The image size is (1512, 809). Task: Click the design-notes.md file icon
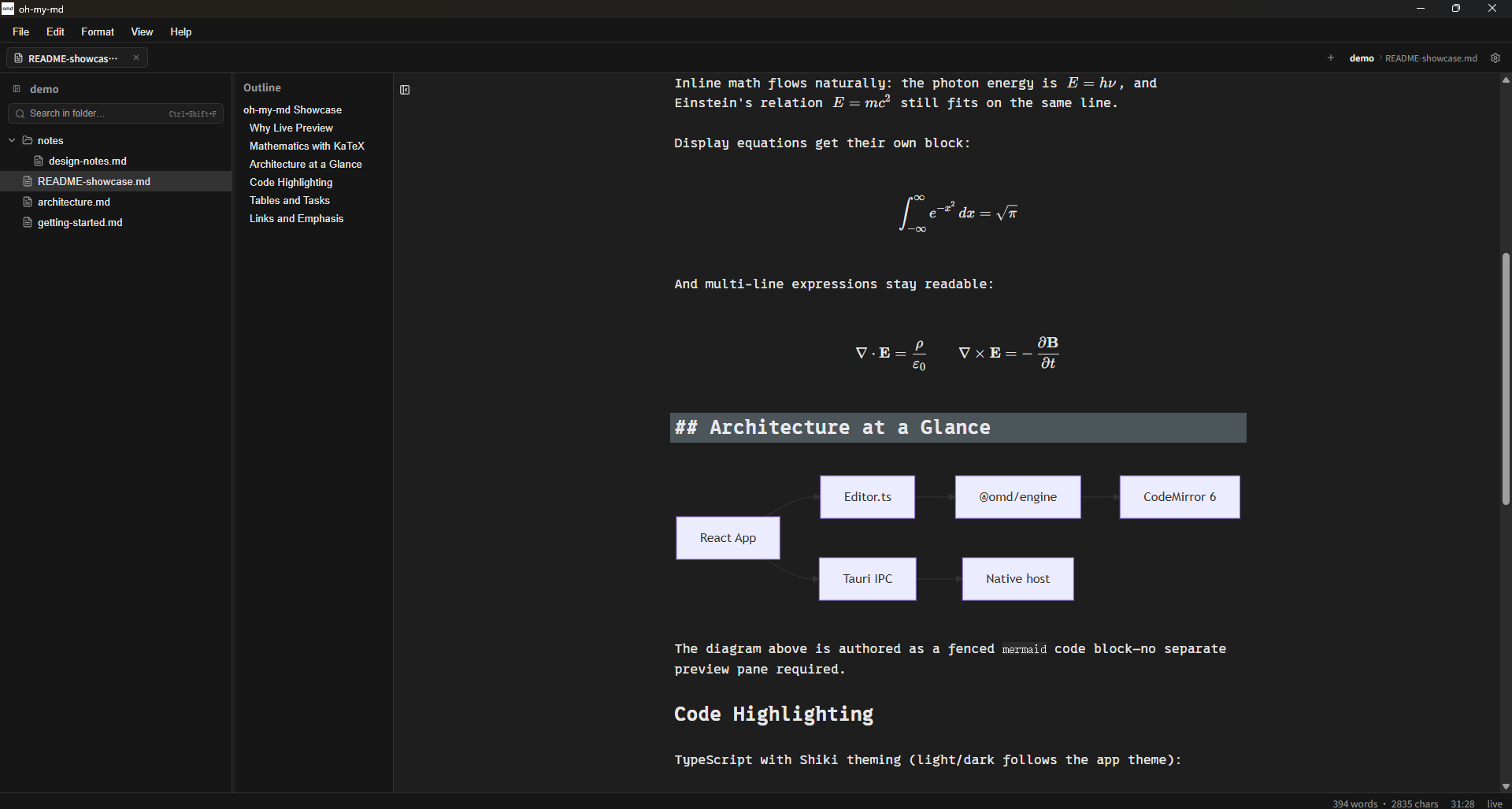[x=39, y=161]
